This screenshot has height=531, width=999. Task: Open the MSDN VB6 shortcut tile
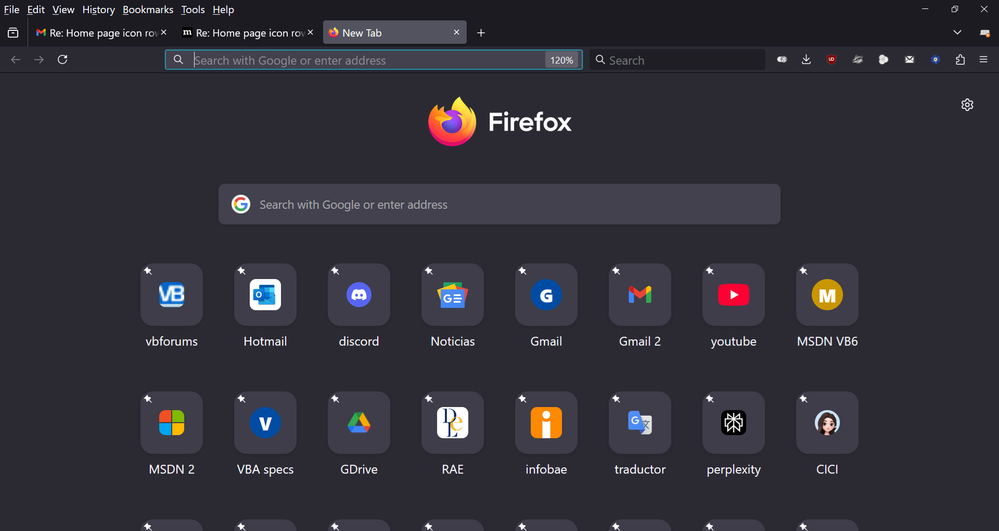pyautogui.click(x=827, y=295)
